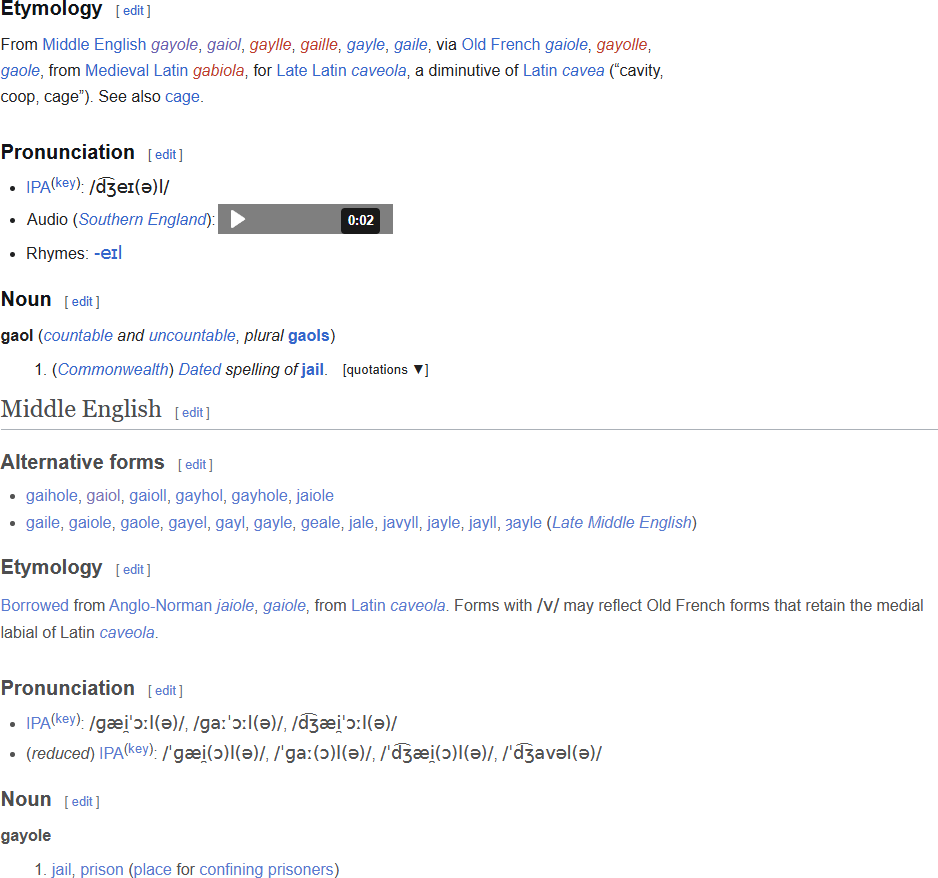Open the prisoners definition link
The width and height of the screenshot is (938, 878).
300,869
